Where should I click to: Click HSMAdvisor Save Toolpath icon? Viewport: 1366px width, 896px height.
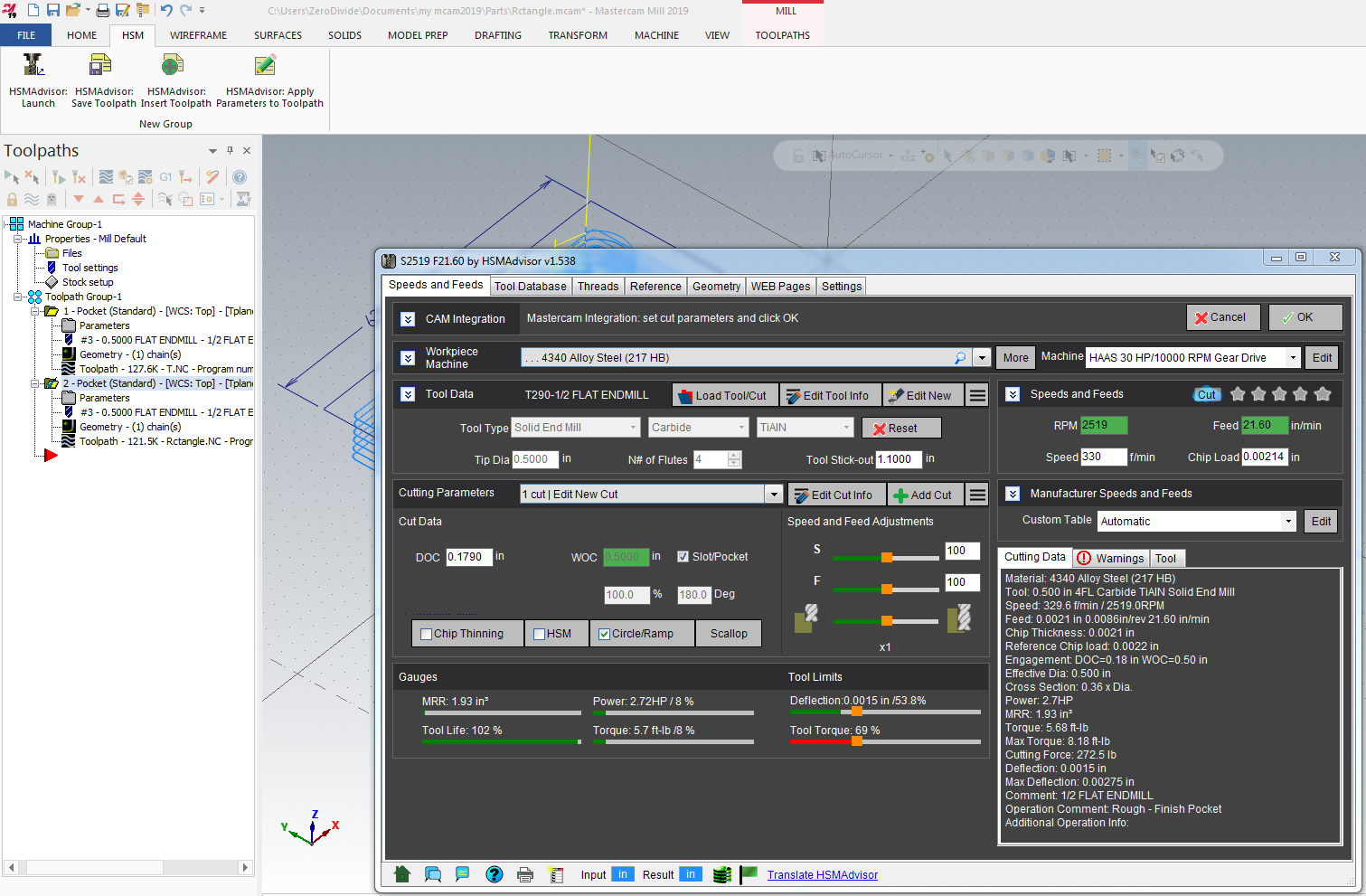click(x=100, y=66)
